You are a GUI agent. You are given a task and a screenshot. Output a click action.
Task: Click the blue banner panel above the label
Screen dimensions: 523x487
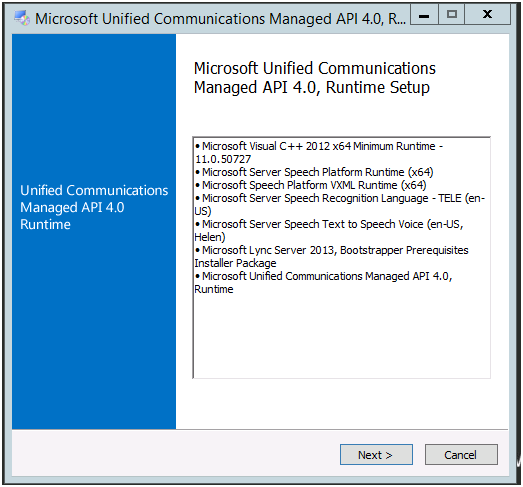[94, 107]
